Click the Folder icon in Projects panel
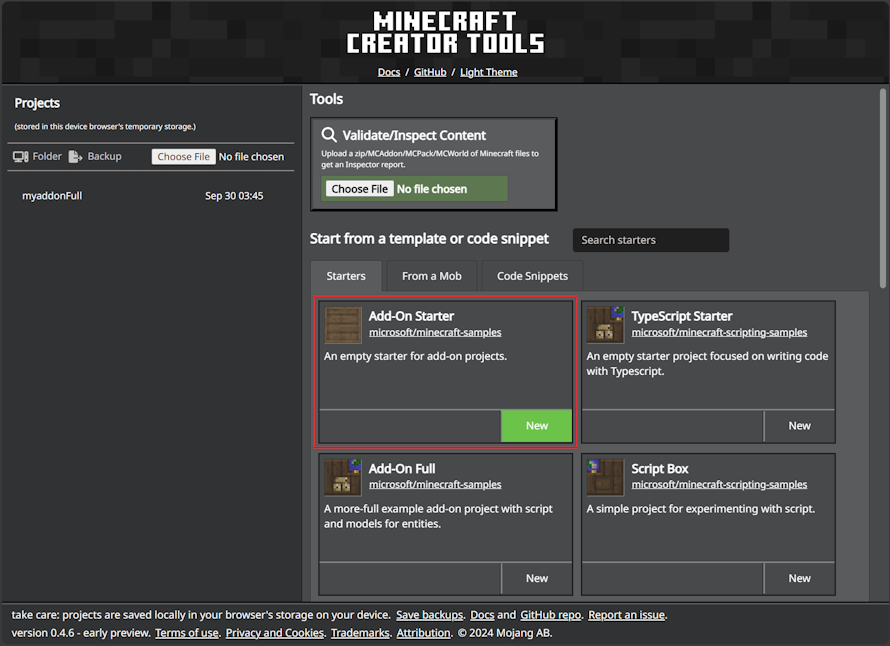The height and width of the screenshot is (646, 890). [x=22, y=155]
